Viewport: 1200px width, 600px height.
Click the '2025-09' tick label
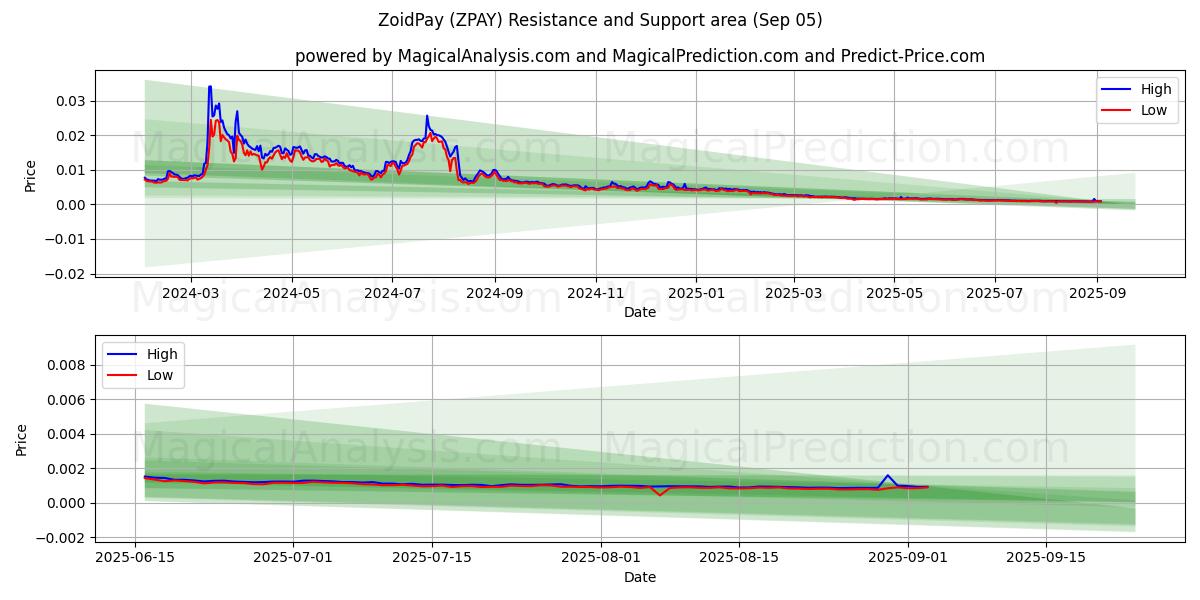tap(1097, 294)
